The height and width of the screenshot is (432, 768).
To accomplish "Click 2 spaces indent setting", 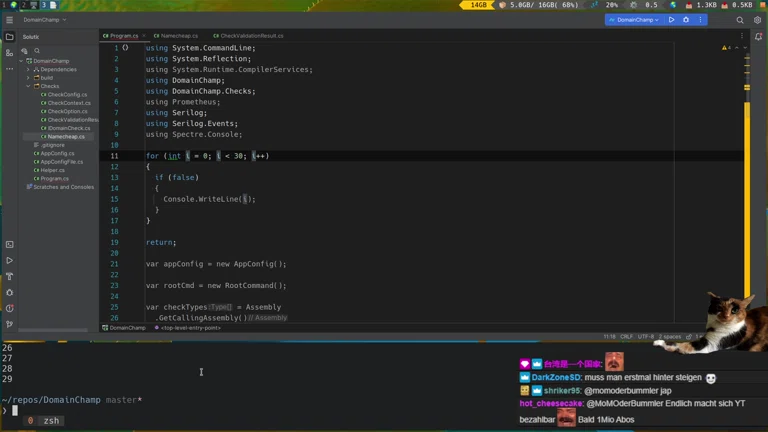I will pos(670,337).
